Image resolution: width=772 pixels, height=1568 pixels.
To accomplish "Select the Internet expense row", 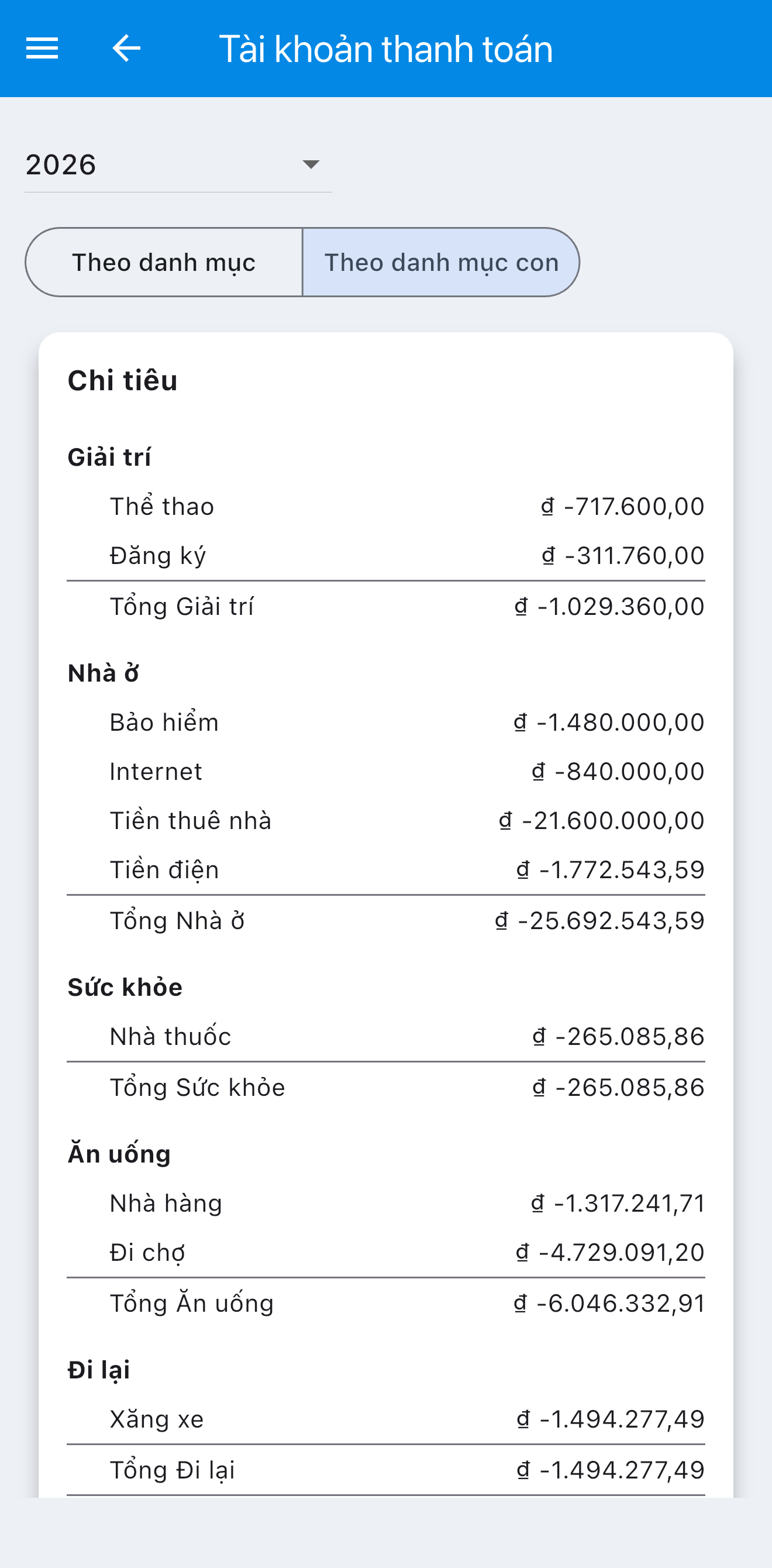I will pos(385,772).
